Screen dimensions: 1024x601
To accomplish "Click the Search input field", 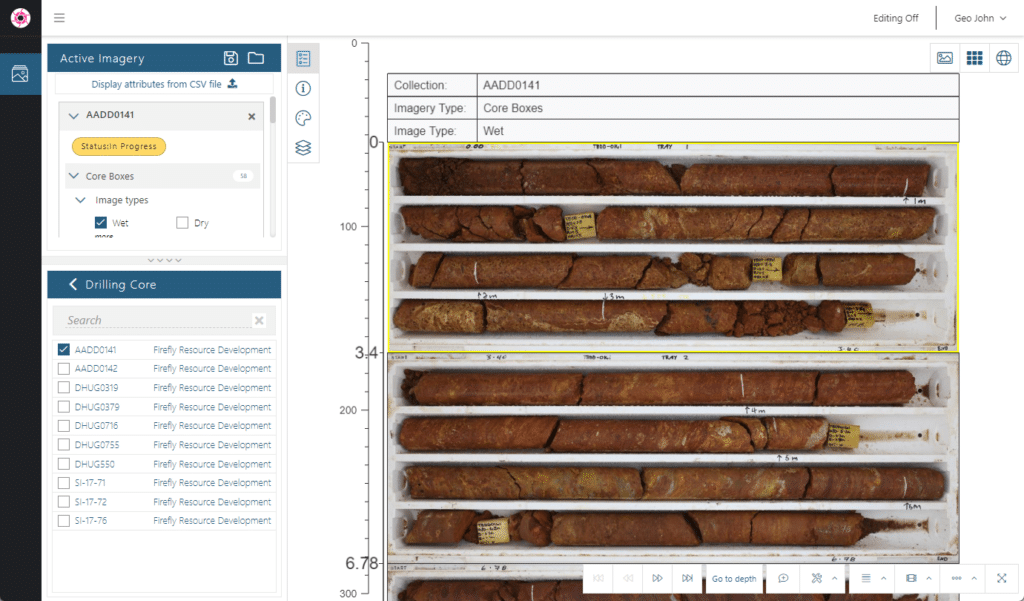I will point(155,320).
